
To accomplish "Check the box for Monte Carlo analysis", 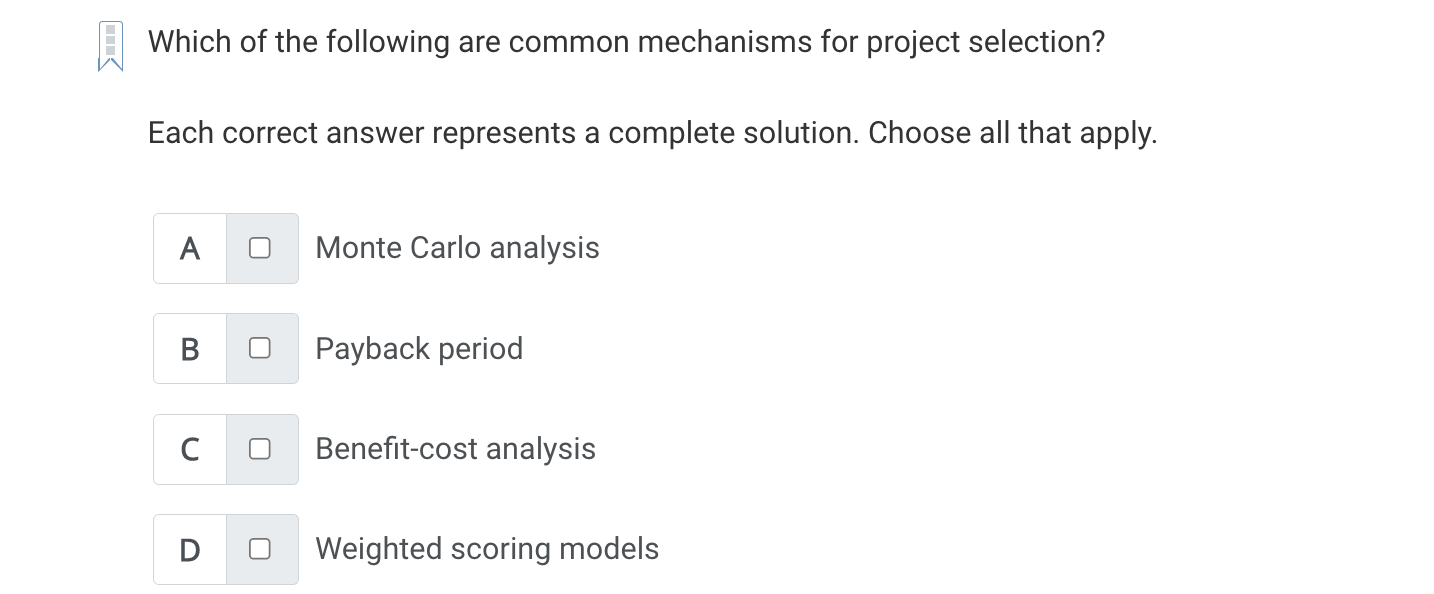I will [261, 248].
